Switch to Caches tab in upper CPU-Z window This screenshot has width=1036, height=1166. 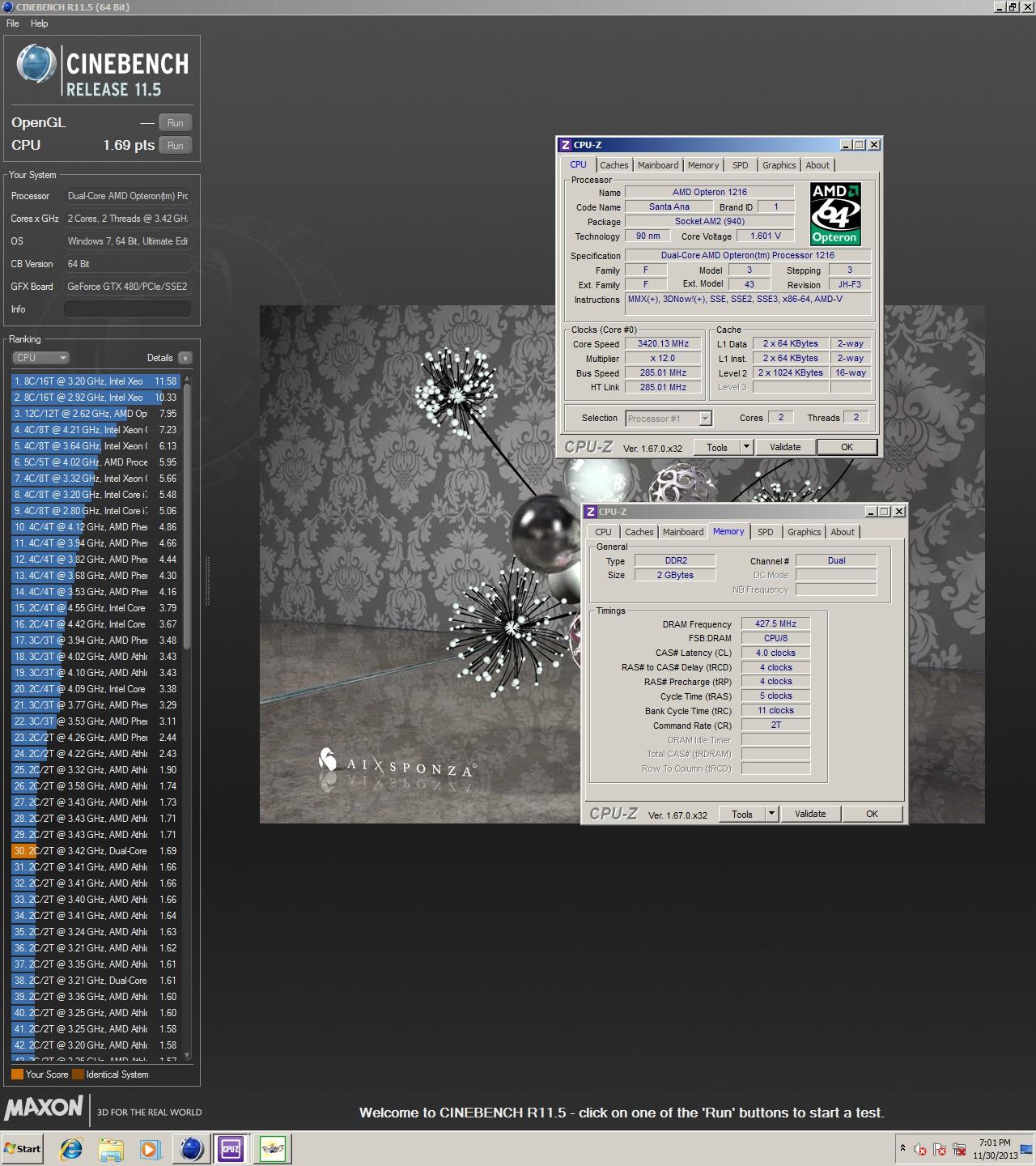(614, 165)
